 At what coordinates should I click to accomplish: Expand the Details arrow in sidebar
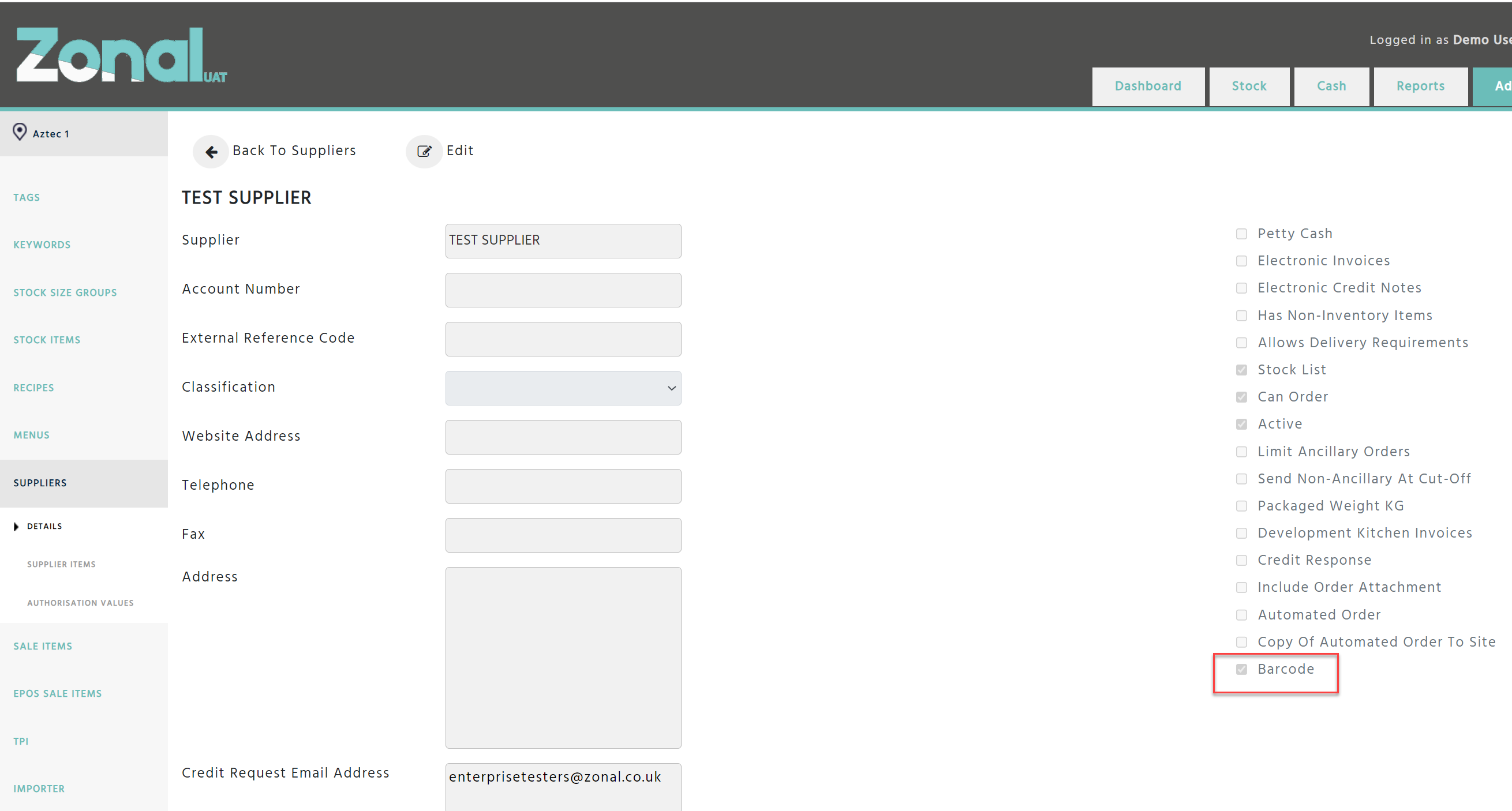(16, 527)
